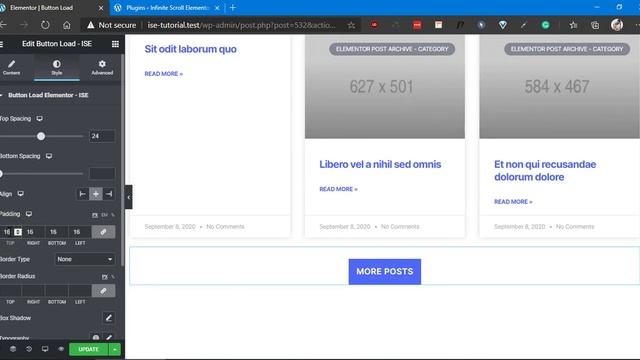Select PX unit for Padding
The image size is (640, 360).
coord(95,215)
